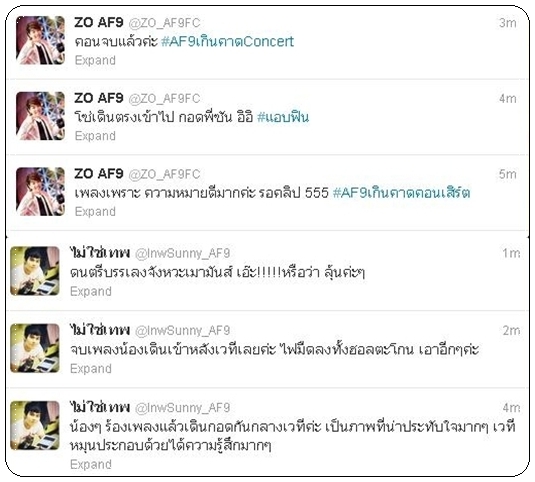Open ZO AF9 avatar in the 3m tweet
Screen dimensions: 535x482
[40, 40]
